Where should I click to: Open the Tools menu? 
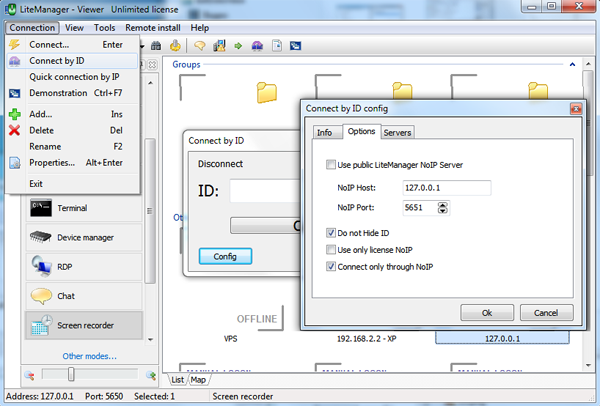tap(104, 28)
